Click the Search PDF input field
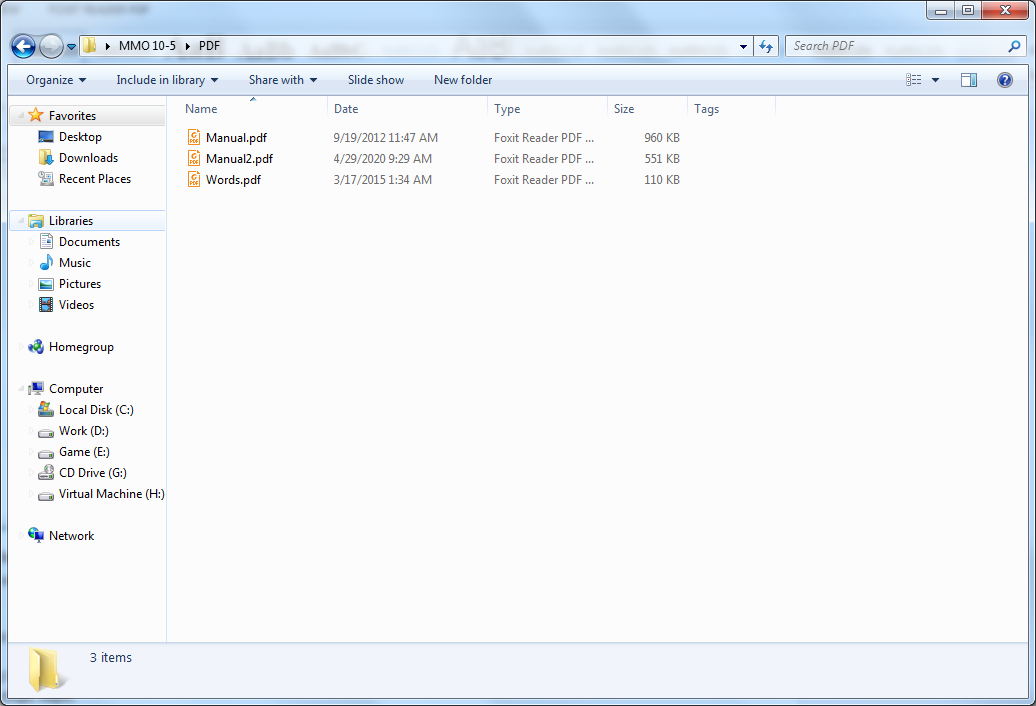This screenshot has height=706, width=1036. (x=895, y=46)
